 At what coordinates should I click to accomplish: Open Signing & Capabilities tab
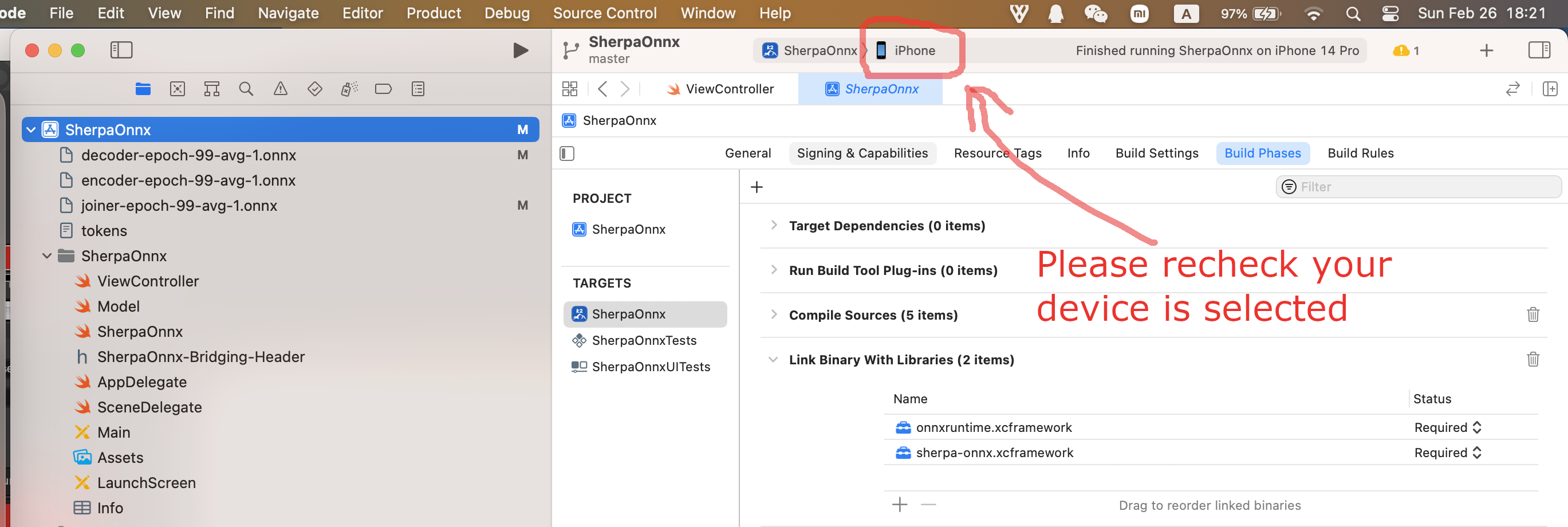pyautogui.click(x=862, y=154)
